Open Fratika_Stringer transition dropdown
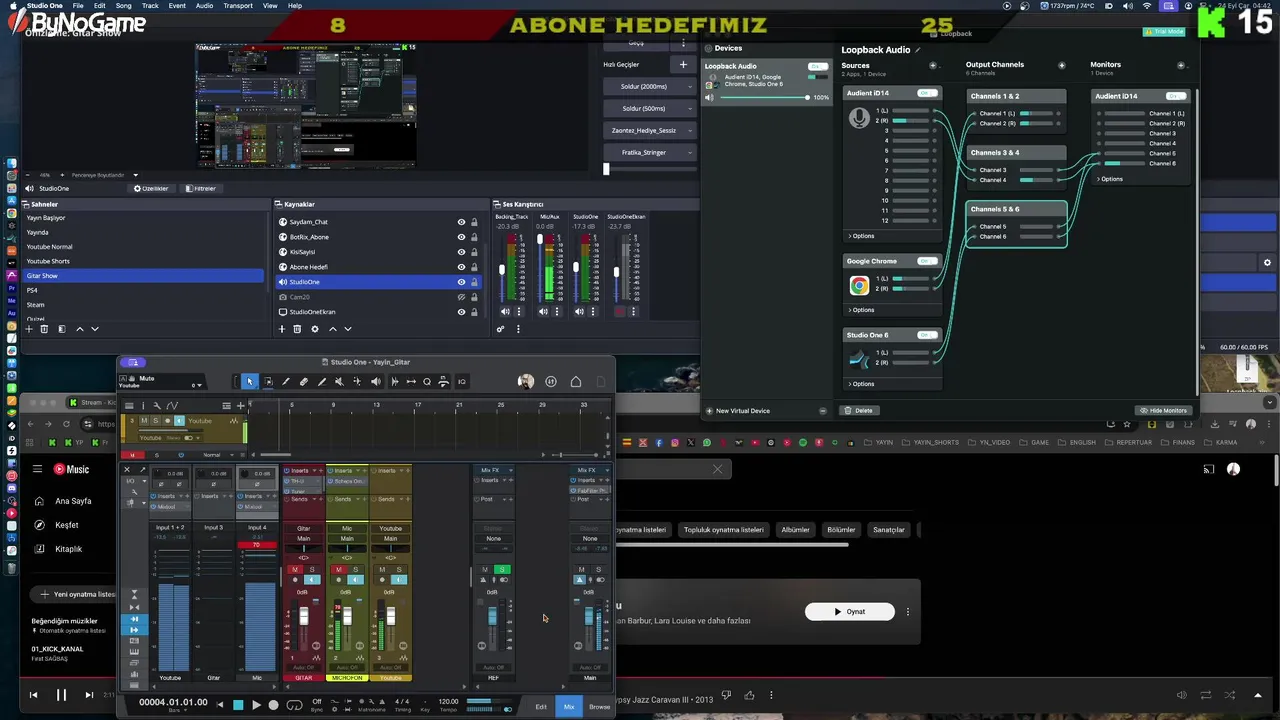1280x720 pixels. 649,152
